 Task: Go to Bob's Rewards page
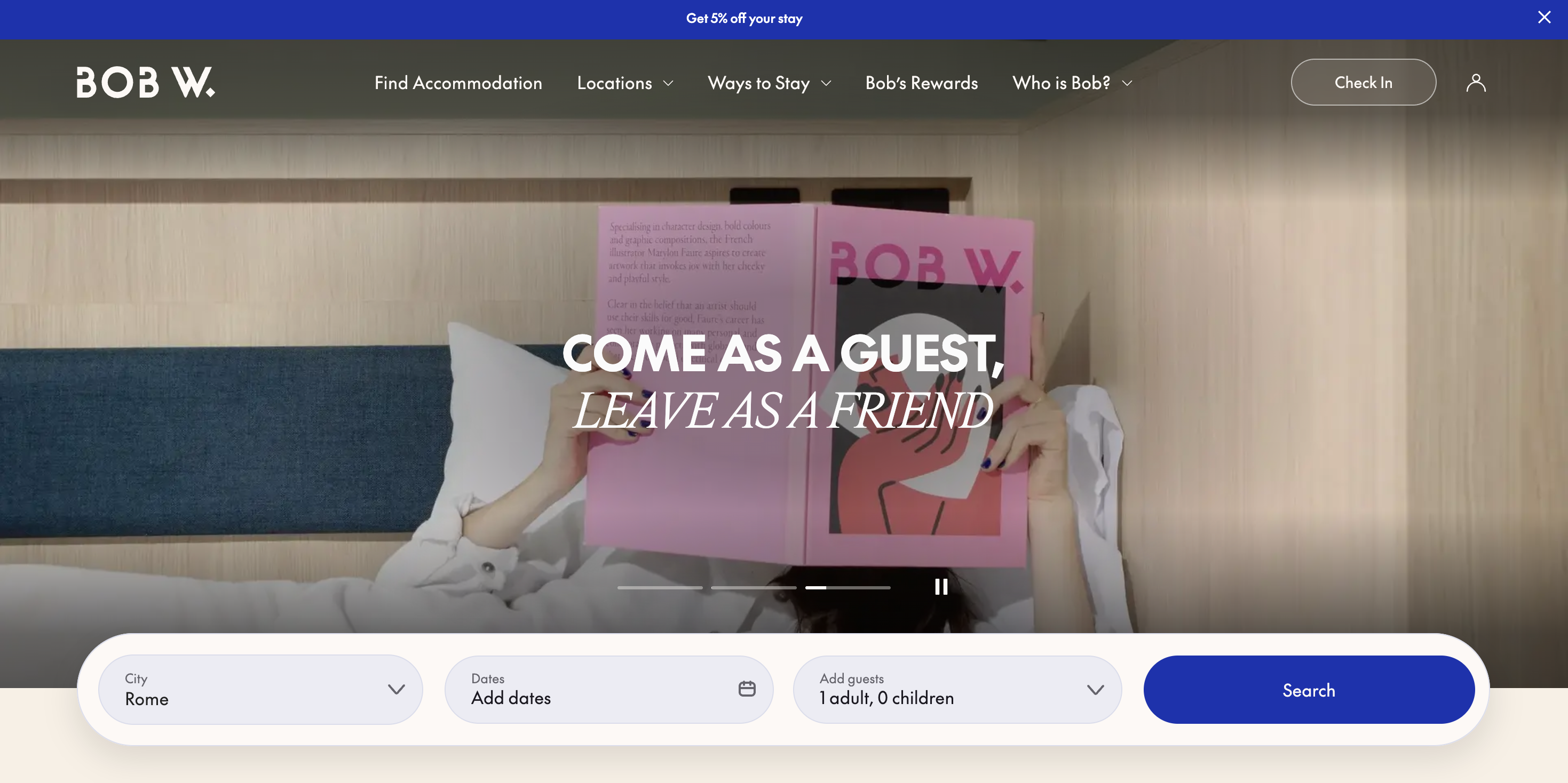[x=922, y=83]
